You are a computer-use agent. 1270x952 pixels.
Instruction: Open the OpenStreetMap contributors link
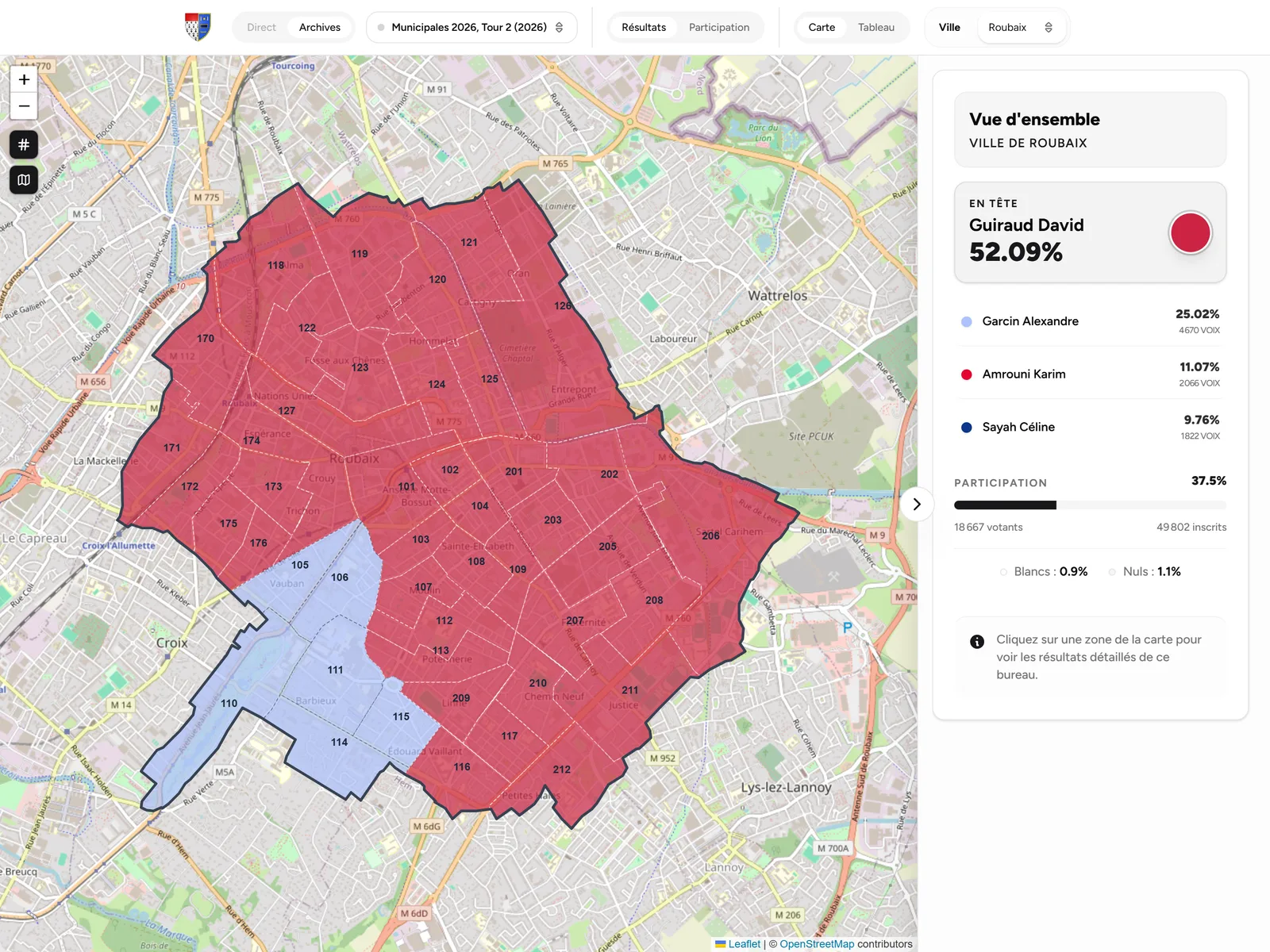tap(817, 944)
